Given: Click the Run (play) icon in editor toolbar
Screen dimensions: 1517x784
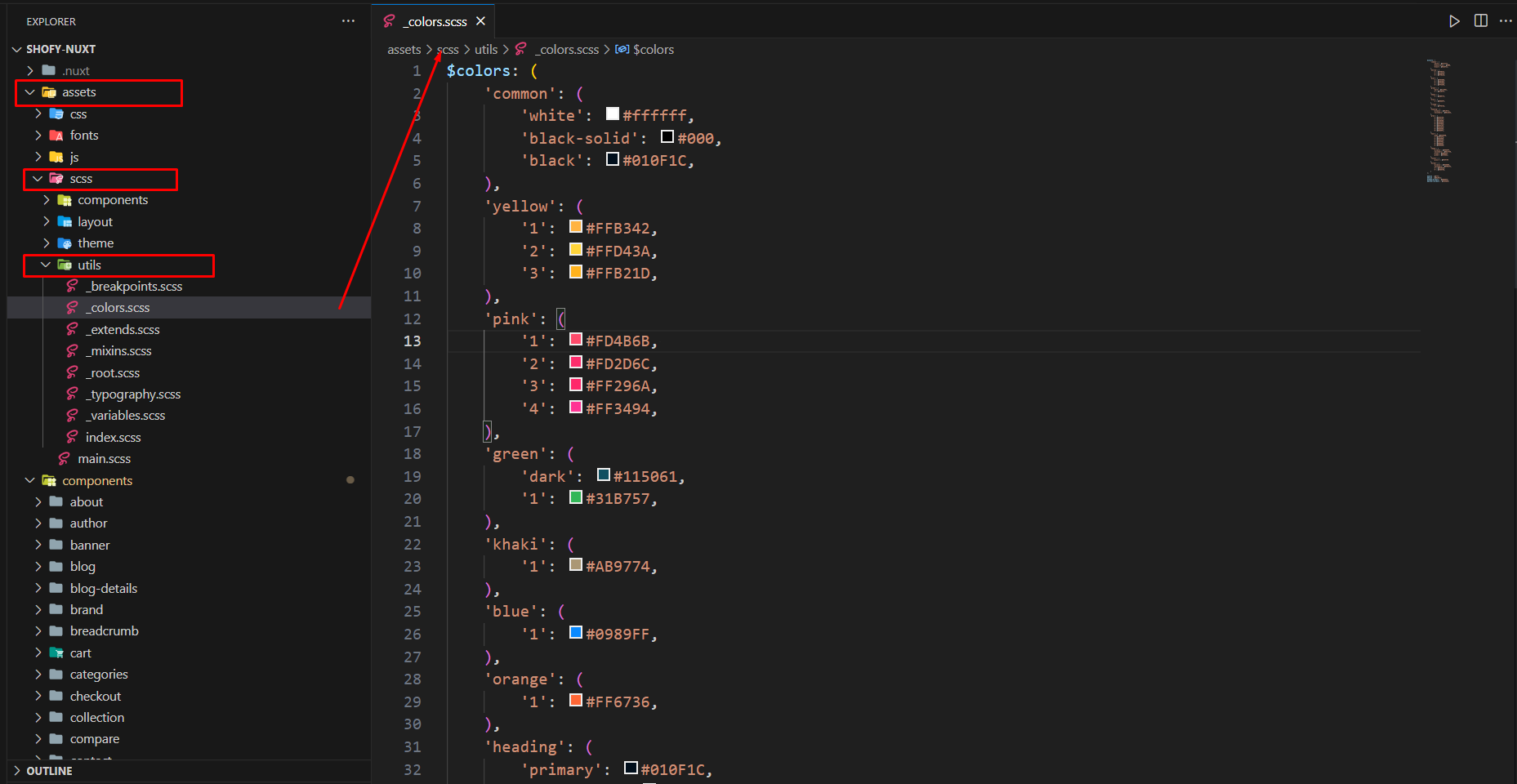Looking at the screenshot, I should pos(1454,21).
